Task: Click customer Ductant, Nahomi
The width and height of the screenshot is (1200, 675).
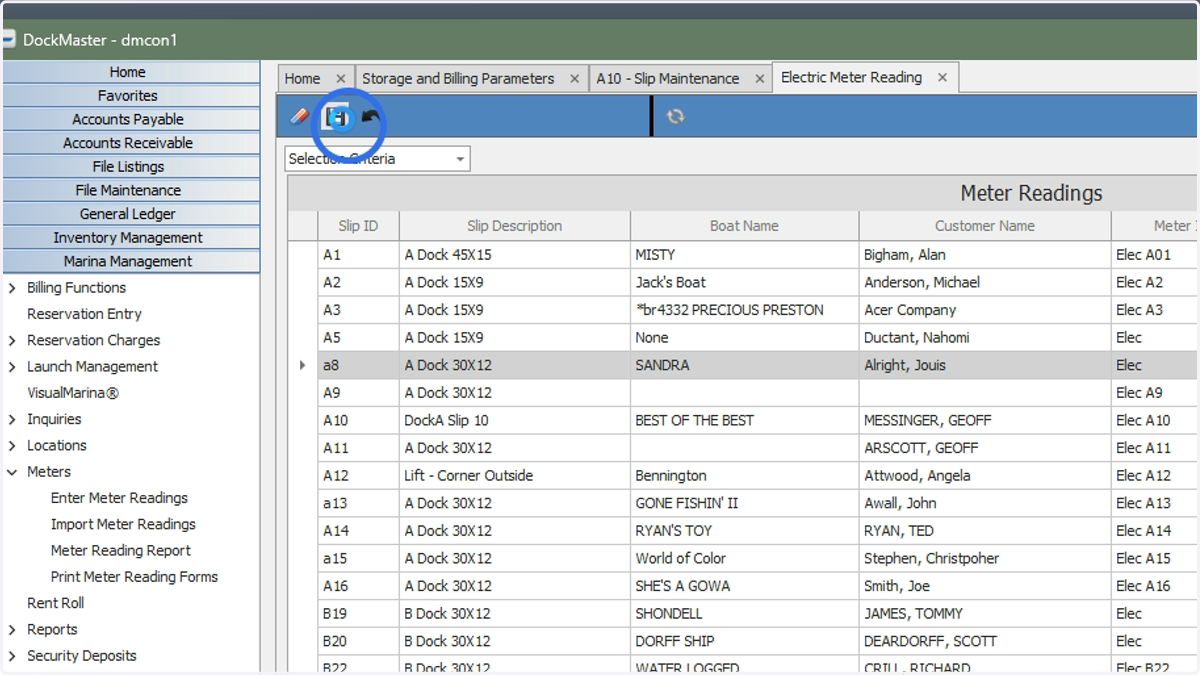Action: (985, 338)
